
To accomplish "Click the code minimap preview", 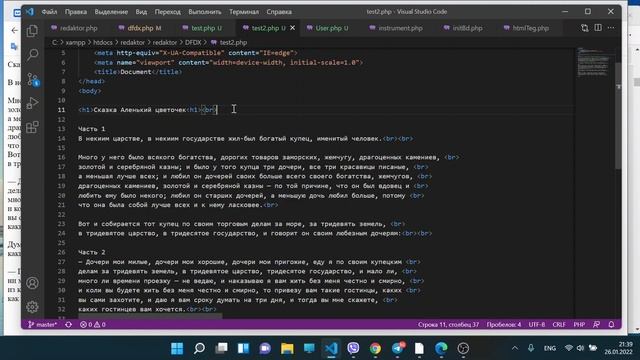I will click(593, 62).
